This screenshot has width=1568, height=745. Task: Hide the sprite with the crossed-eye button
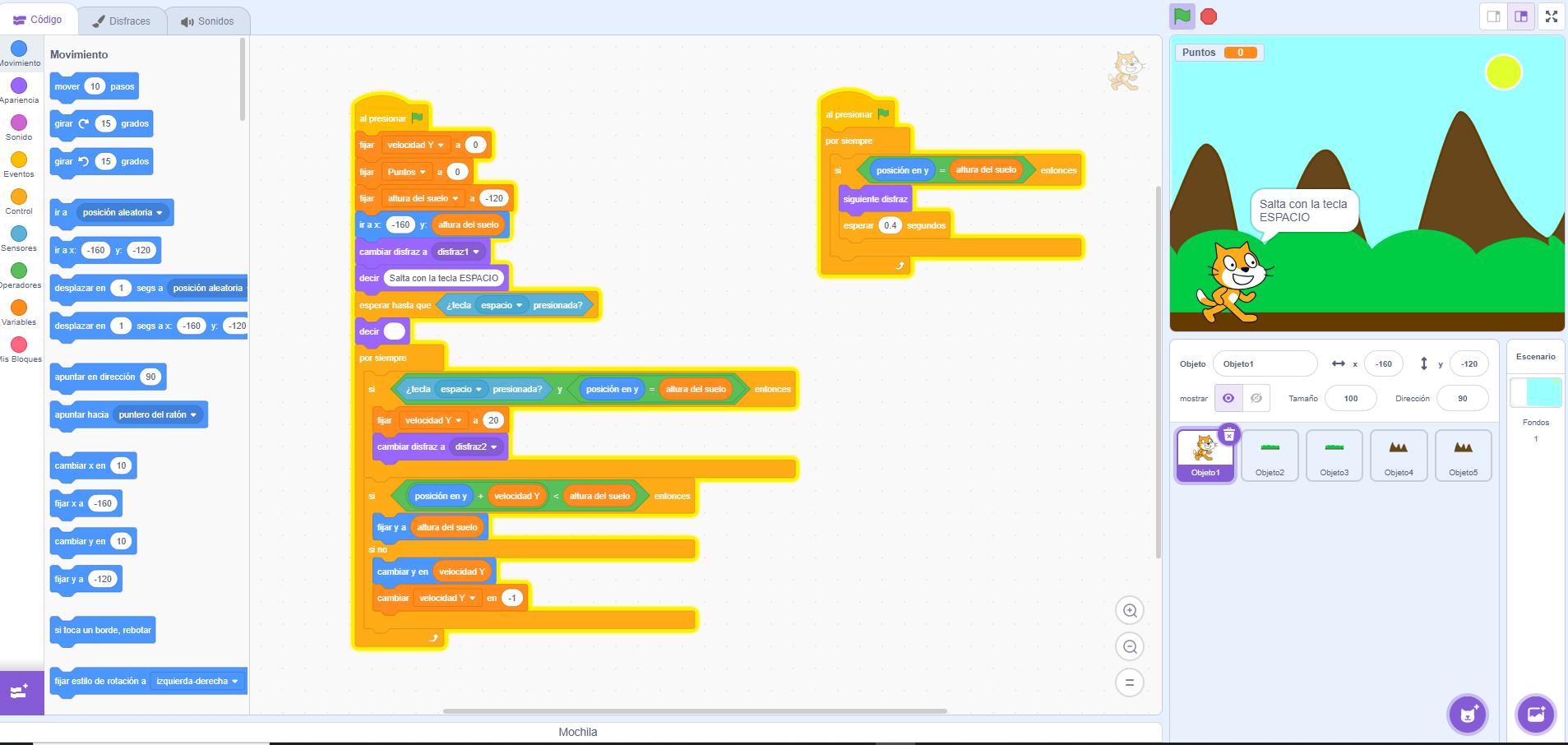1256,398
